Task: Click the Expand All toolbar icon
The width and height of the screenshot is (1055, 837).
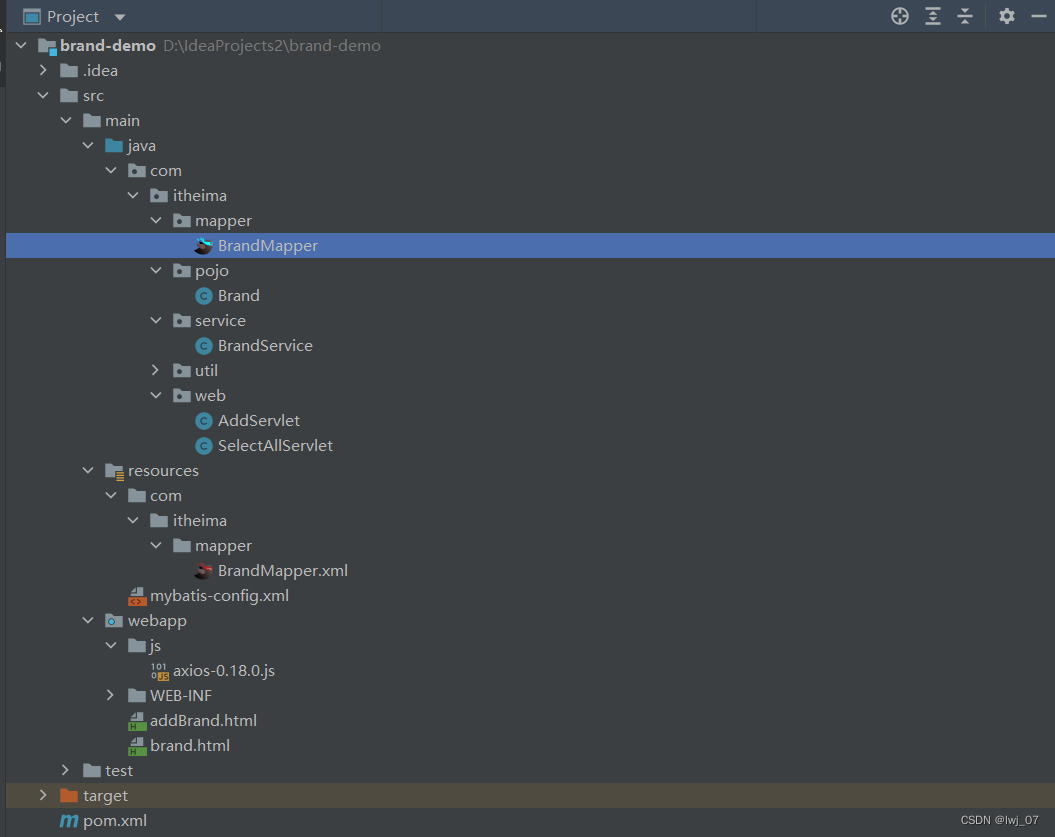Action: pyautogui.click(x=933, y=16)
